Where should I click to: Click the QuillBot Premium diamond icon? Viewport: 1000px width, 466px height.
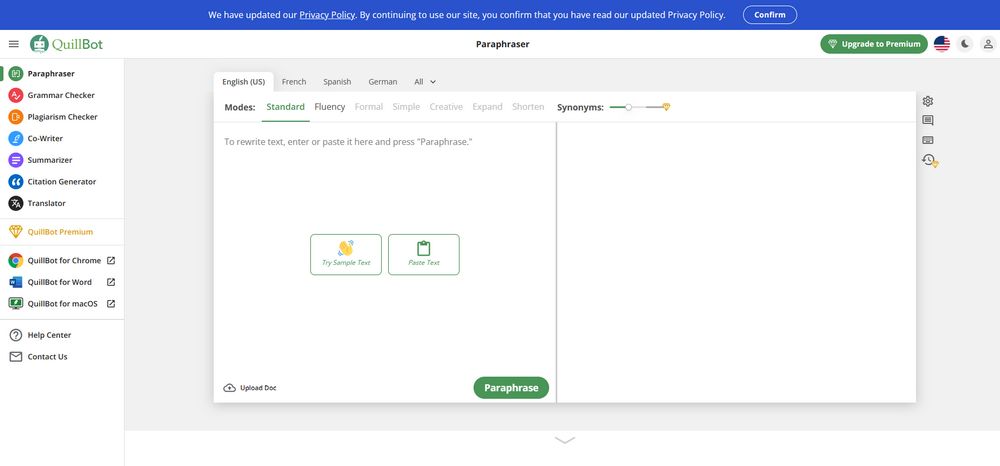point(16,232)
